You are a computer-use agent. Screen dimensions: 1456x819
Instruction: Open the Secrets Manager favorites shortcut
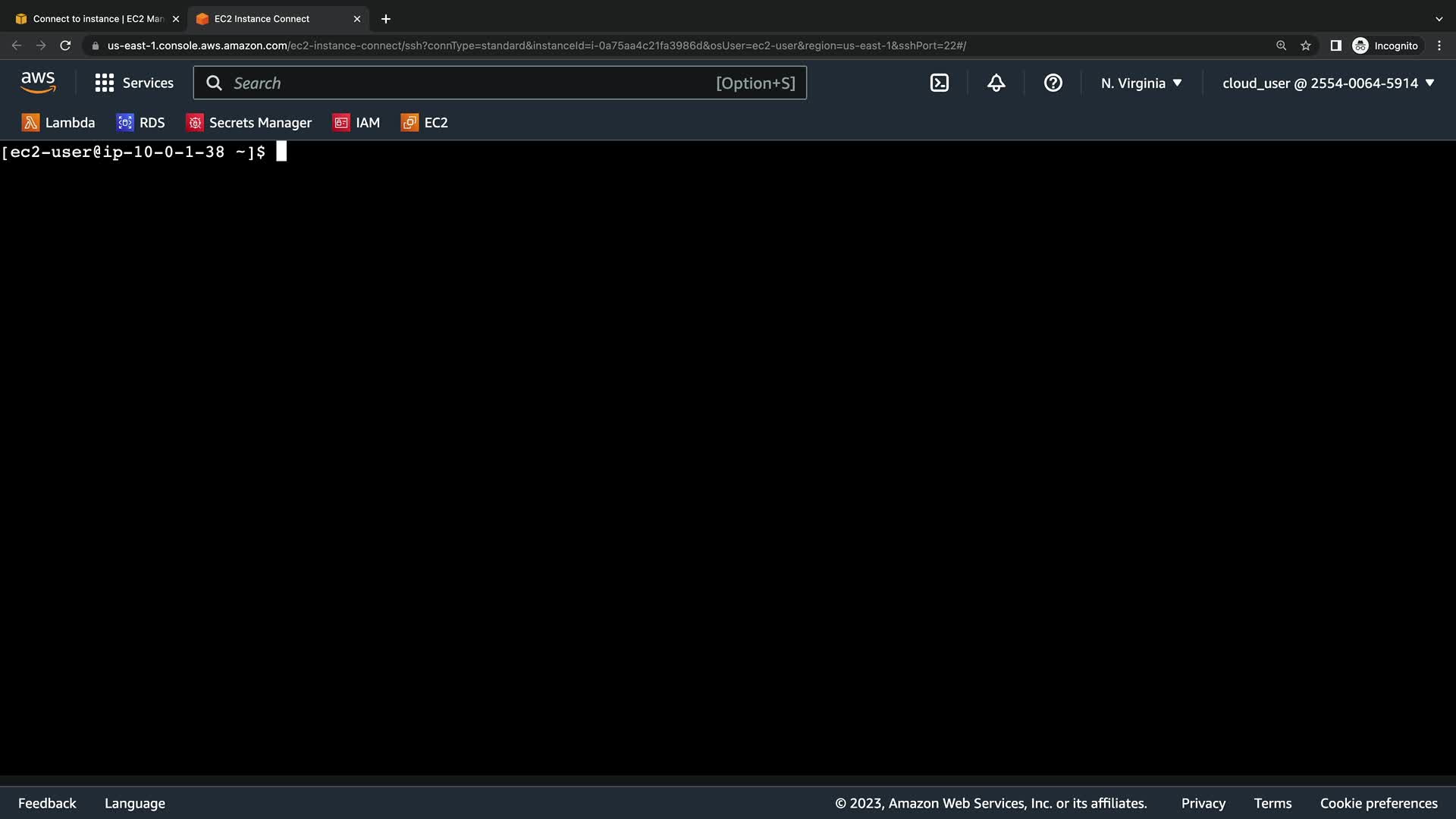tap(249, 123)
